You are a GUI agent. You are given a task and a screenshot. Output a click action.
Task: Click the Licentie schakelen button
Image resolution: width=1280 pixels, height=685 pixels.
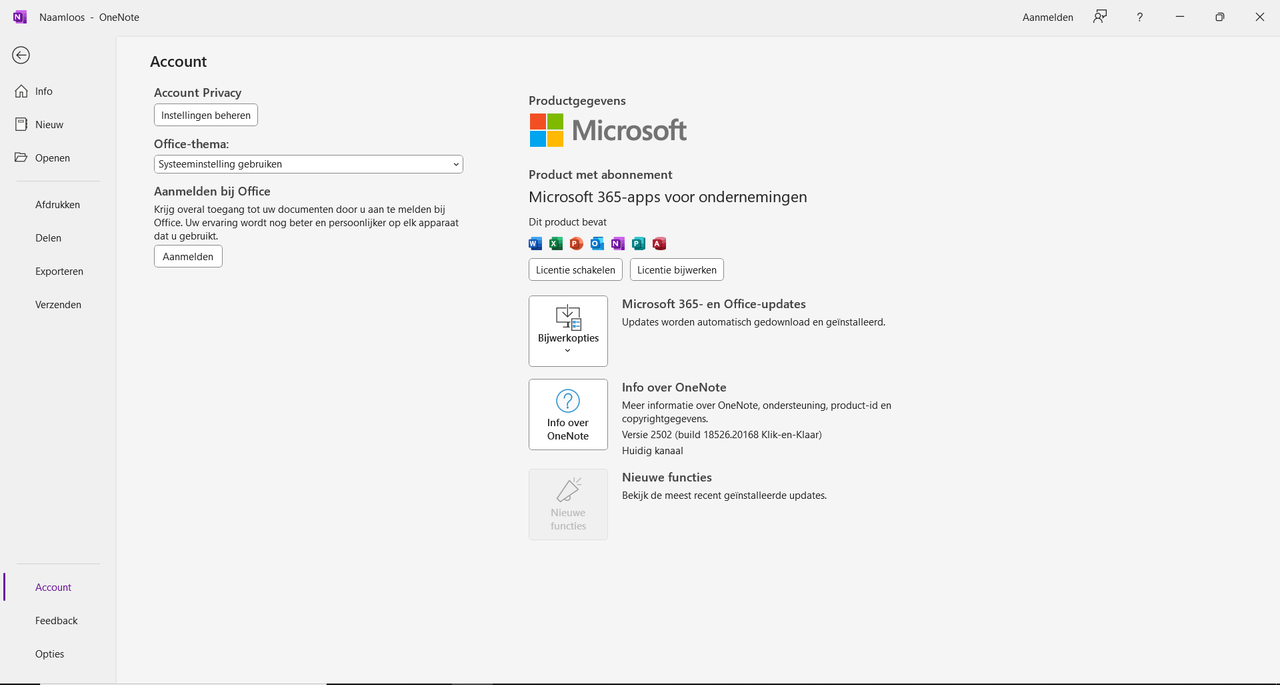pos(575,270)
